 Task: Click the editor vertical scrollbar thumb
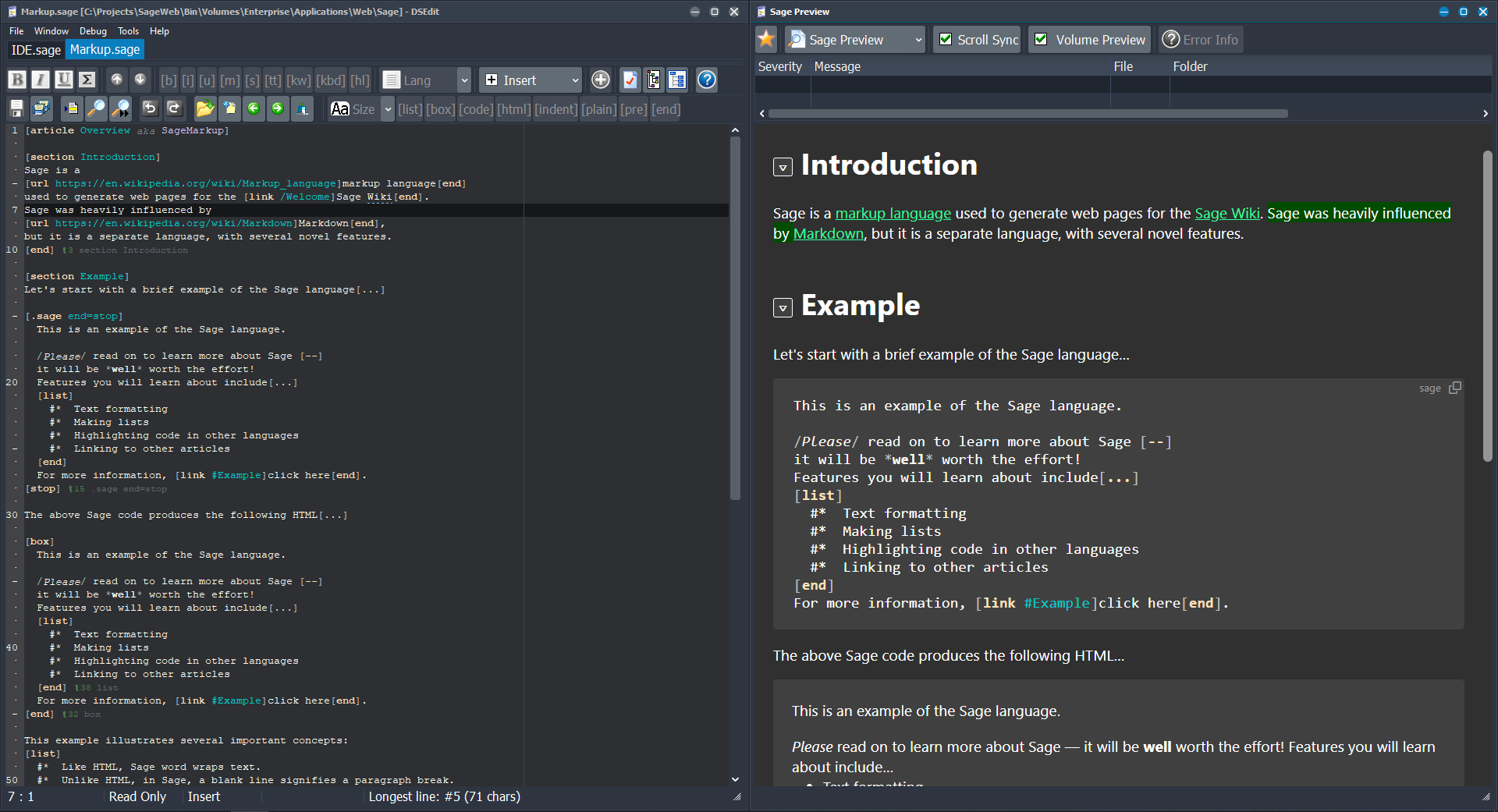[x=735, y=318]
